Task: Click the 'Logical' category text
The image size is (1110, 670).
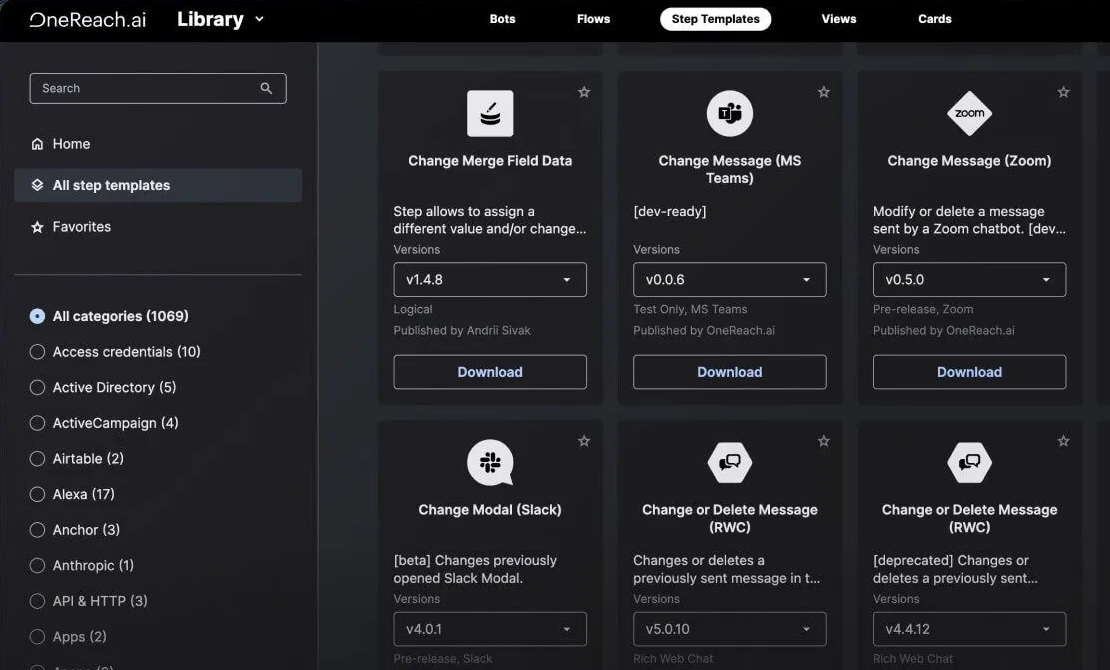Action: pos(413,310)
